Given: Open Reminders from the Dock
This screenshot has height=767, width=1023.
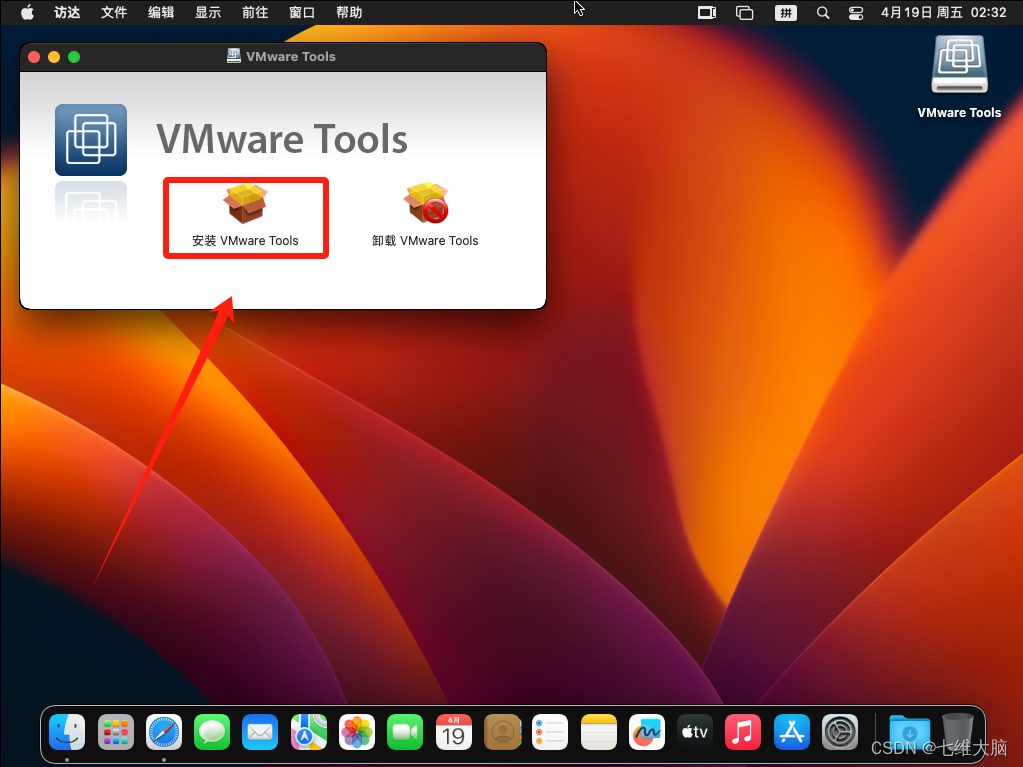Looking at the screenshot, I should tap(550, 732).
